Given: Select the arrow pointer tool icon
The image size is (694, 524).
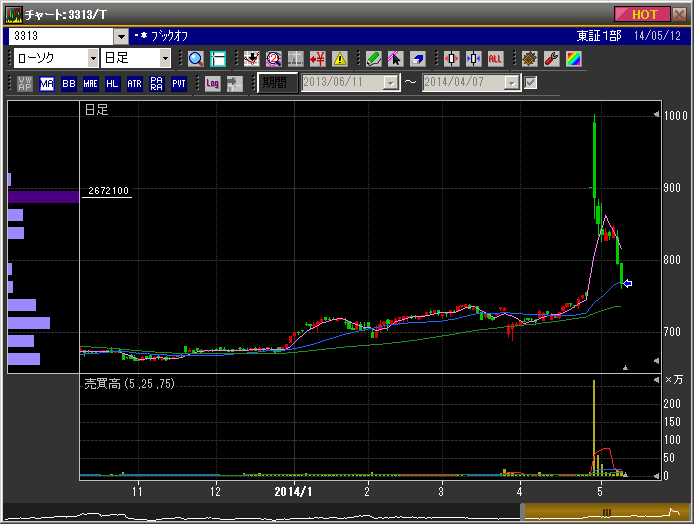Looking at the screenshot, I should (x=396, y=59).
